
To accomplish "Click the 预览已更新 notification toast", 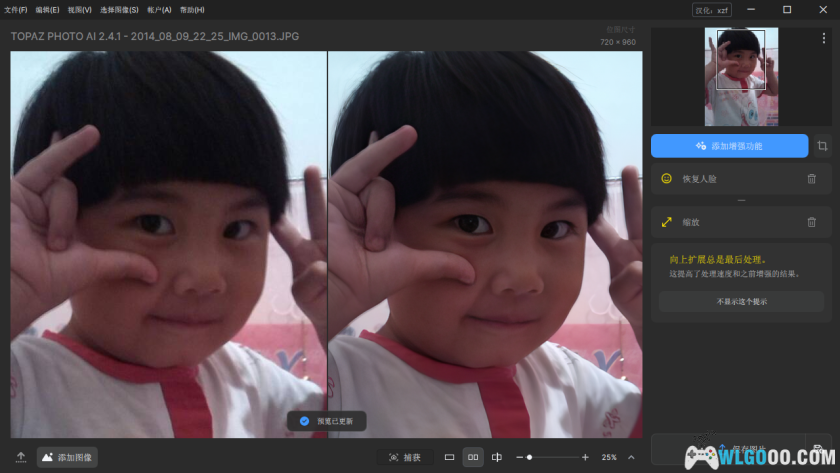I will click(327, 421).
